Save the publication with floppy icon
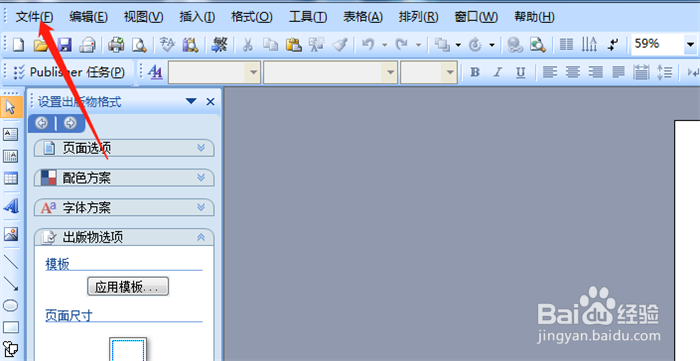 65,45
